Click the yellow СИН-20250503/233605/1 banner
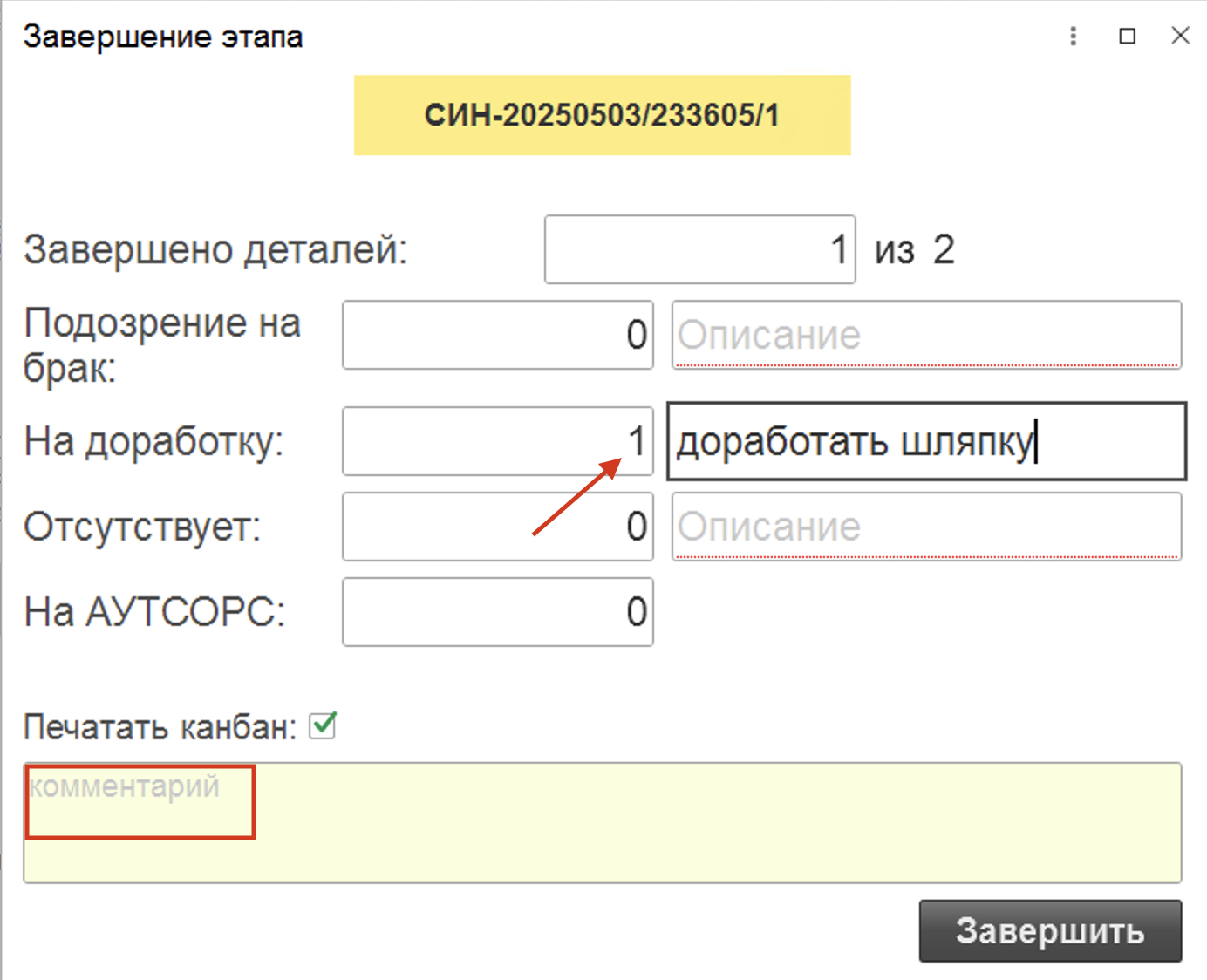This screenshot has height=980, width=1207. tap(602, 115)
